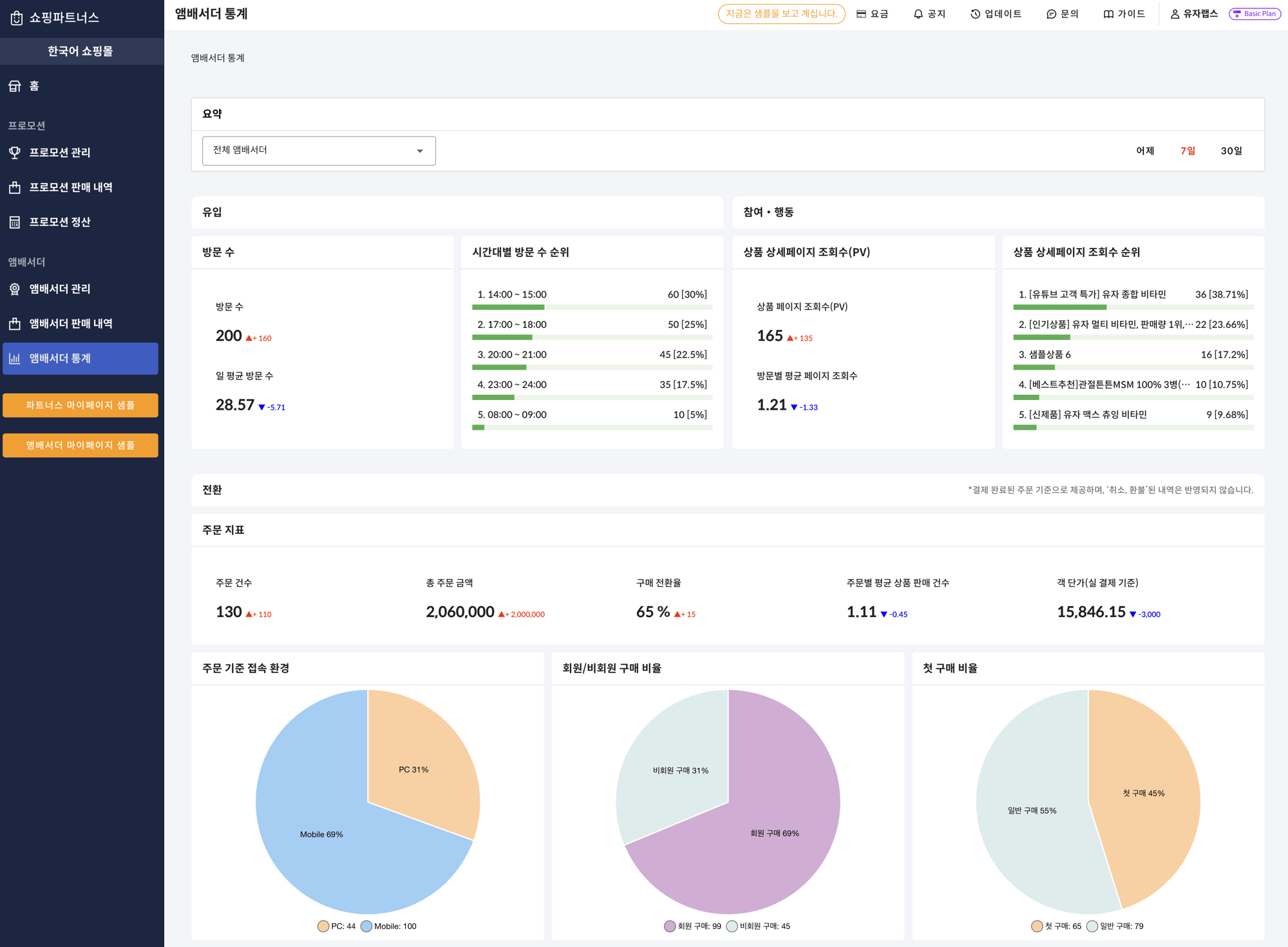Image resolution: width=1288 pixels, height=947 pixels.
Task: Open the 문의 link in header
Action: [1063, 14]
